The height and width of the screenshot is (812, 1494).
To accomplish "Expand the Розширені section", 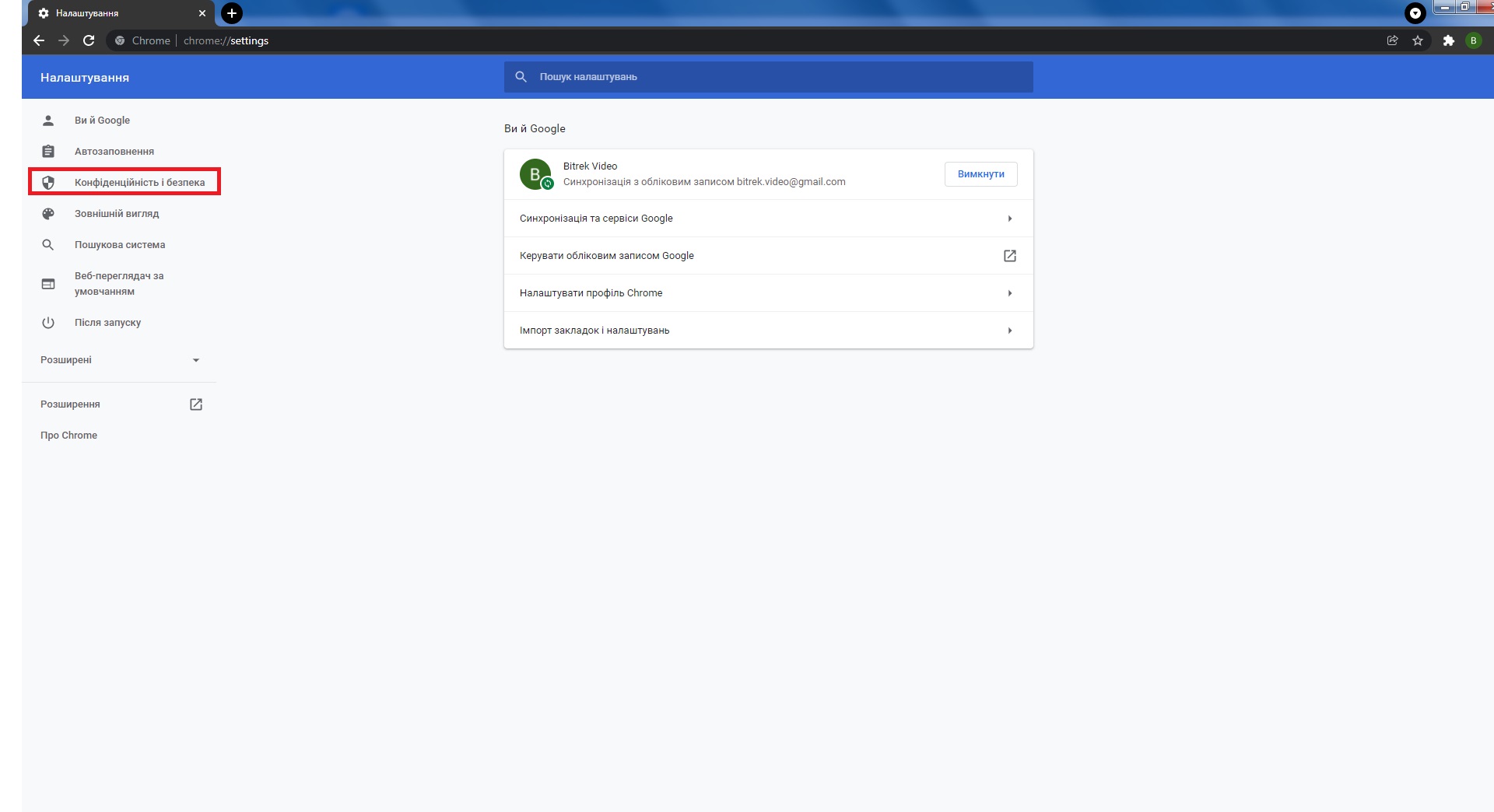I will [x=120, y=360].
